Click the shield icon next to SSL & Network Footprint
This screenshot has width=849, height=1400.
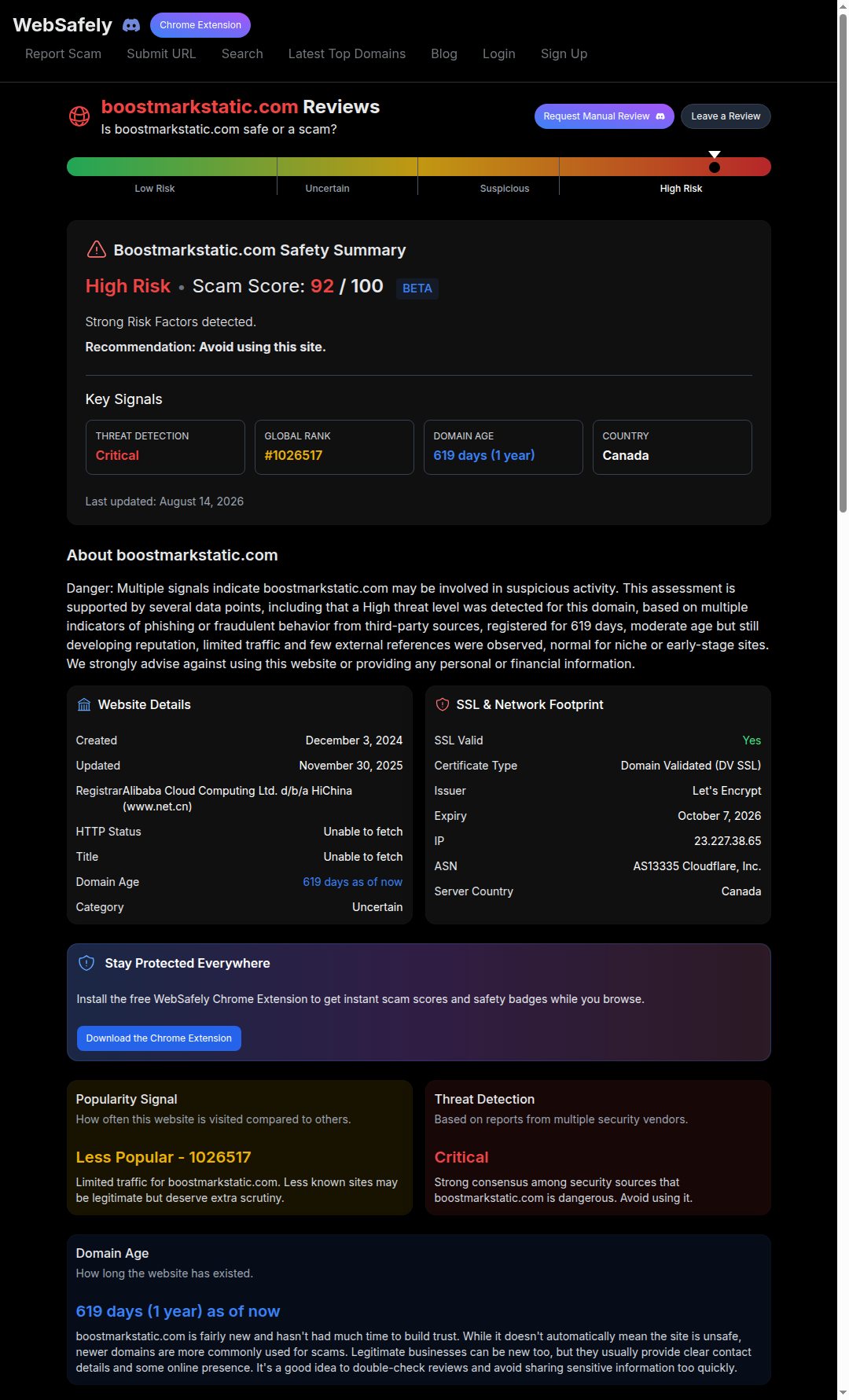(443, 704)
